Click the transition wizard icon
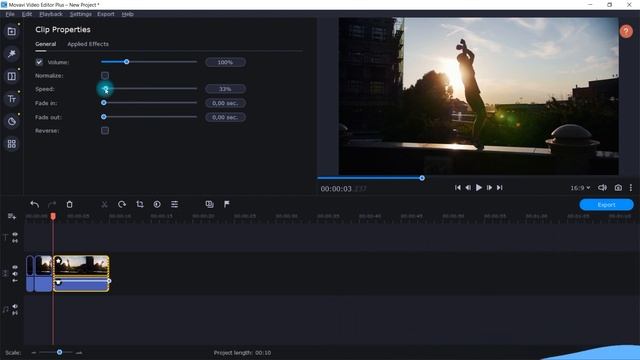The width and height of the screenshot is (640, 360). coord(209,204)
